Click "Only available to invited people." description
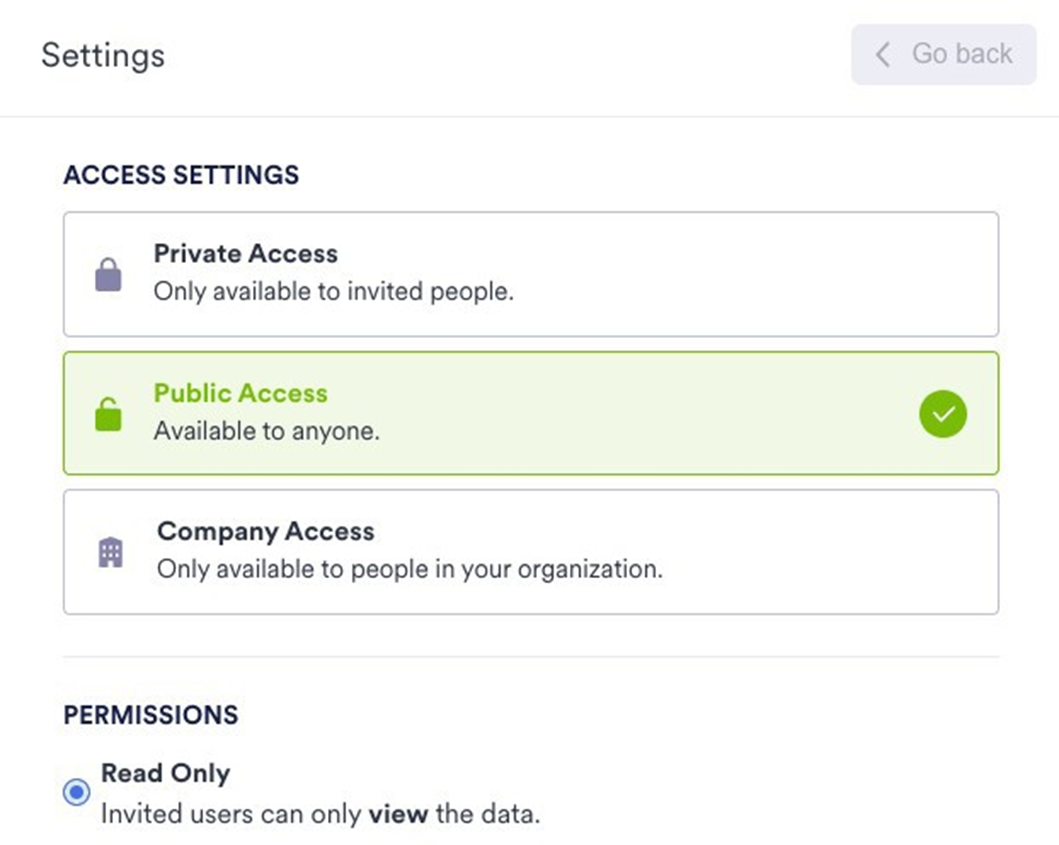This screenshot has height=845, width=1059. click(333, 293)
